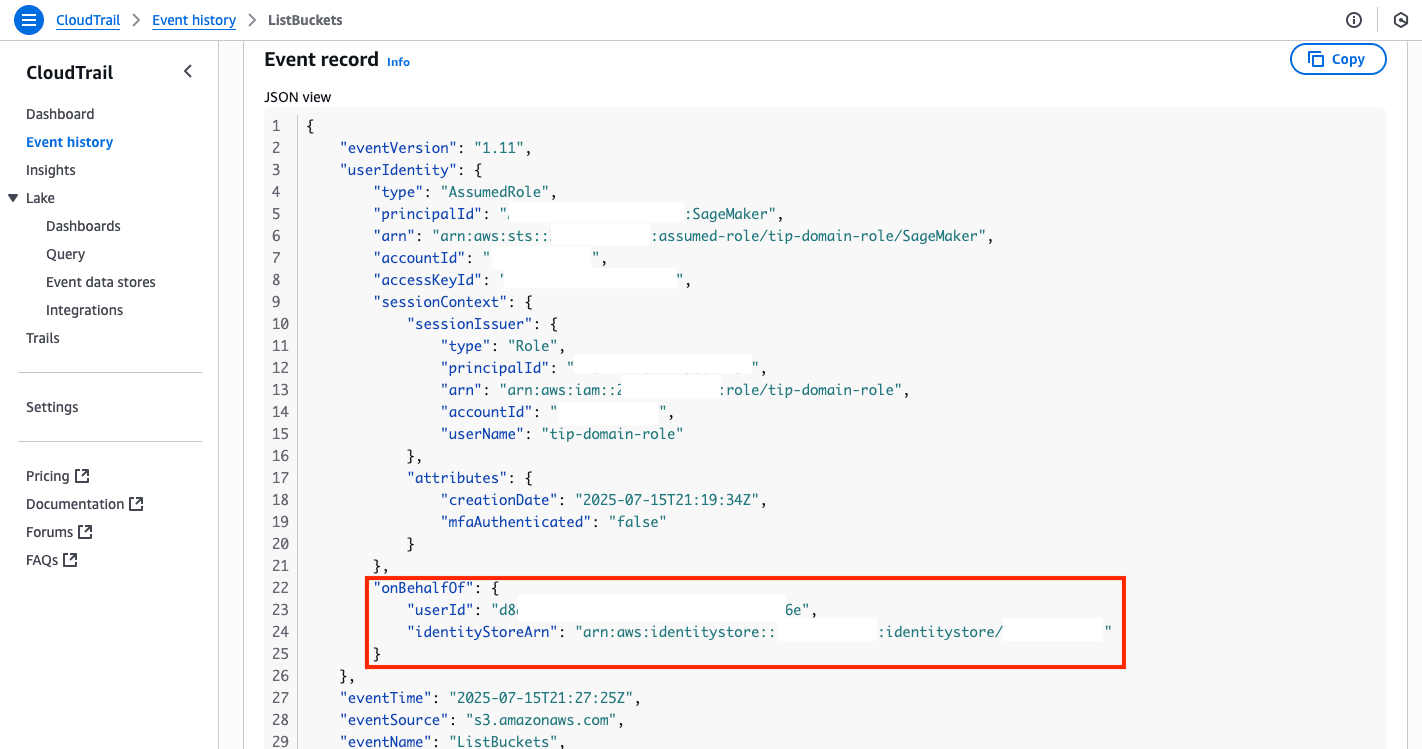Image resolution: width=1422 pixels, height=749 pixels.
Task: Open Insights from the sidebar
Action: pos(51,169)
